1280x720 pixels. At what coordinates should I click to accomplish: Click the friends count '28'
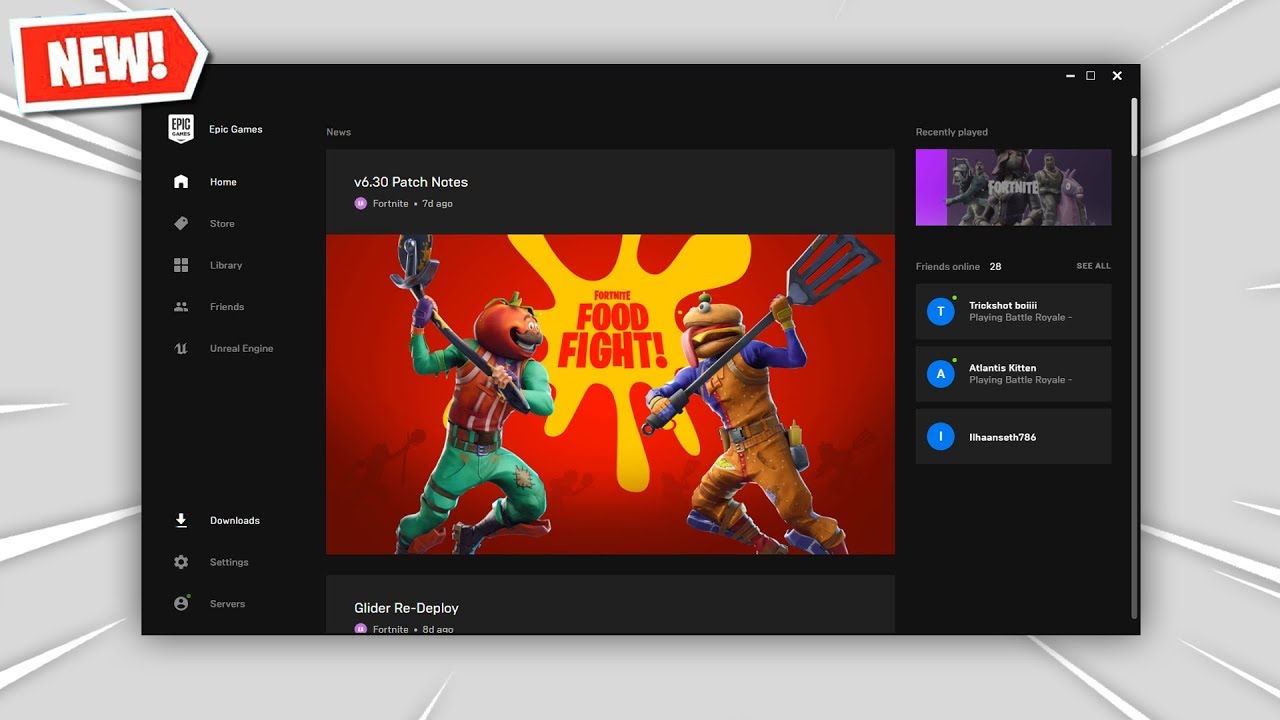pos(995,267)
